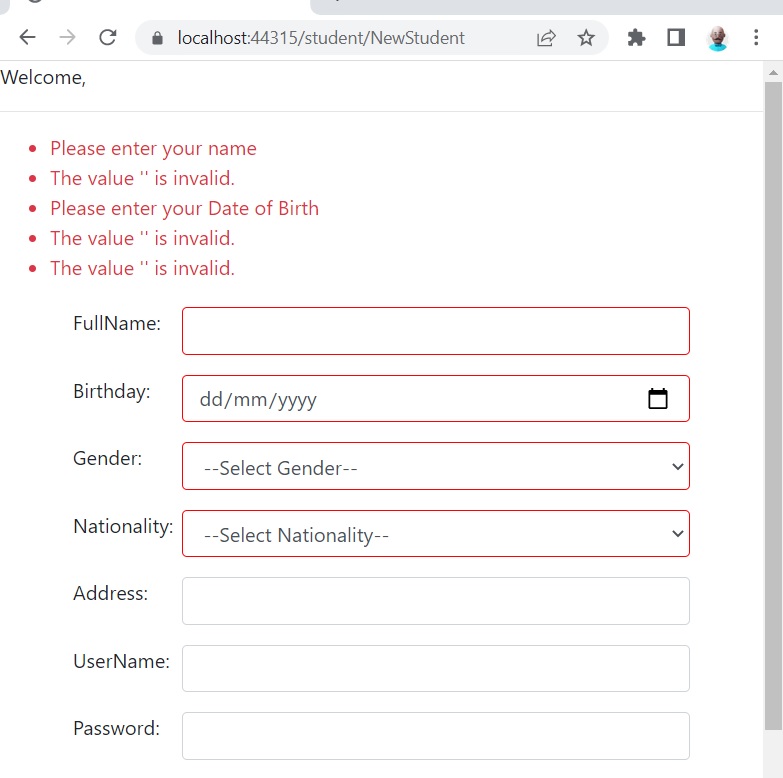
Task: Click the share page icon
Action: (546, 38)
